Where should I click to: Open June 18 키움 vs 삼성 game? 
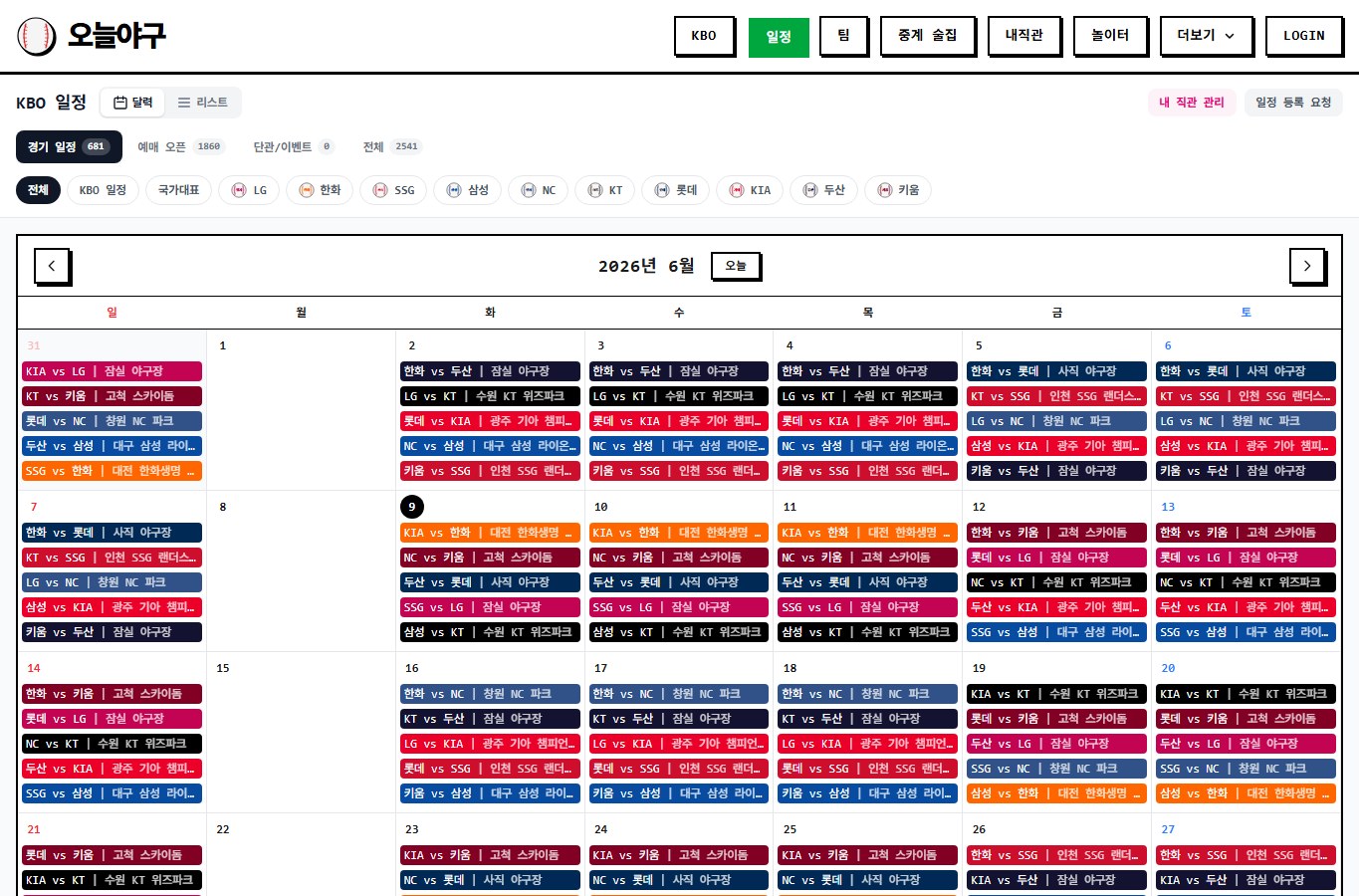click(x=868, y=793)
